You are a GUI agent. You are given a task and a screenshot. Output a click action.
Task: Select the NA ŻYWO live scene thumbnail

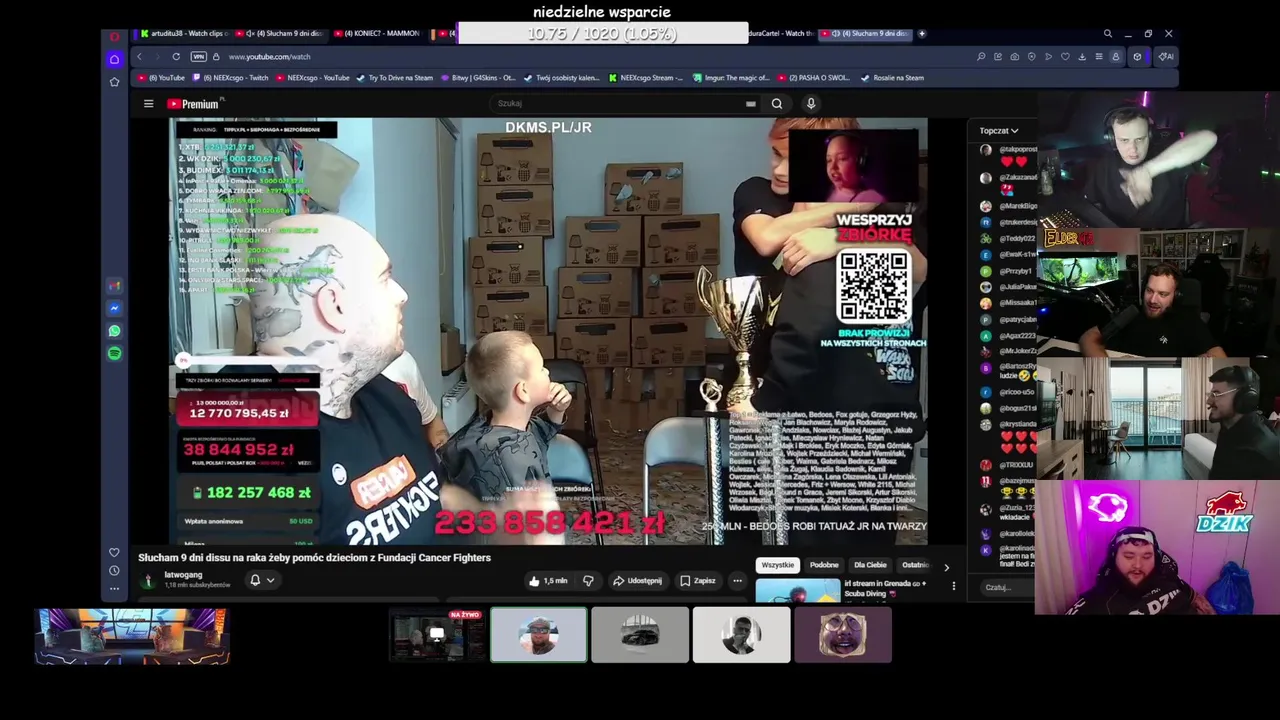[436, 635]
